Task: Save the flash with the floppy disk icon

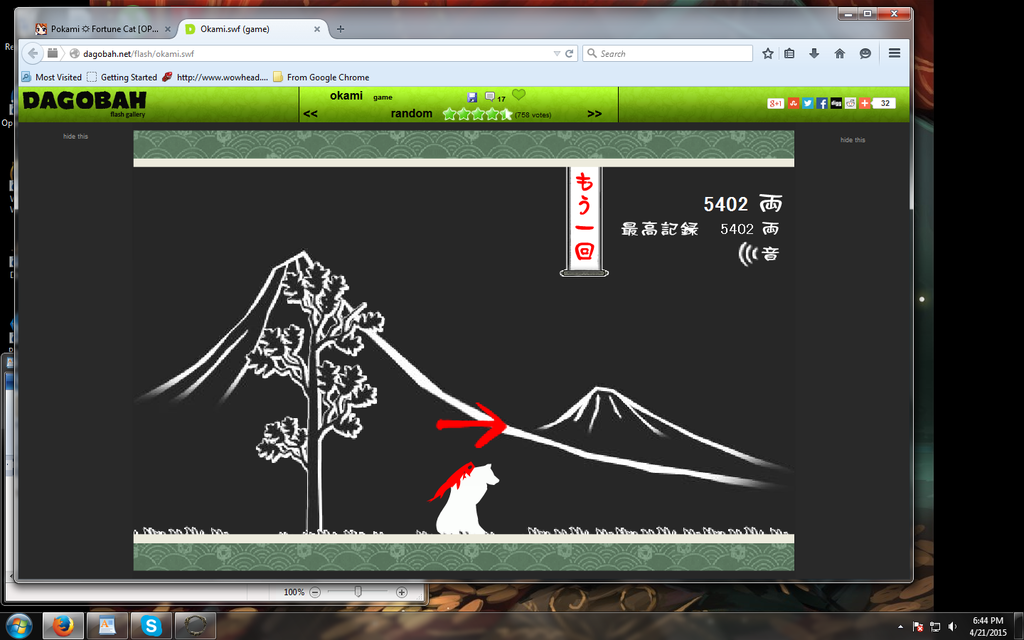Action: pos(472,97)
